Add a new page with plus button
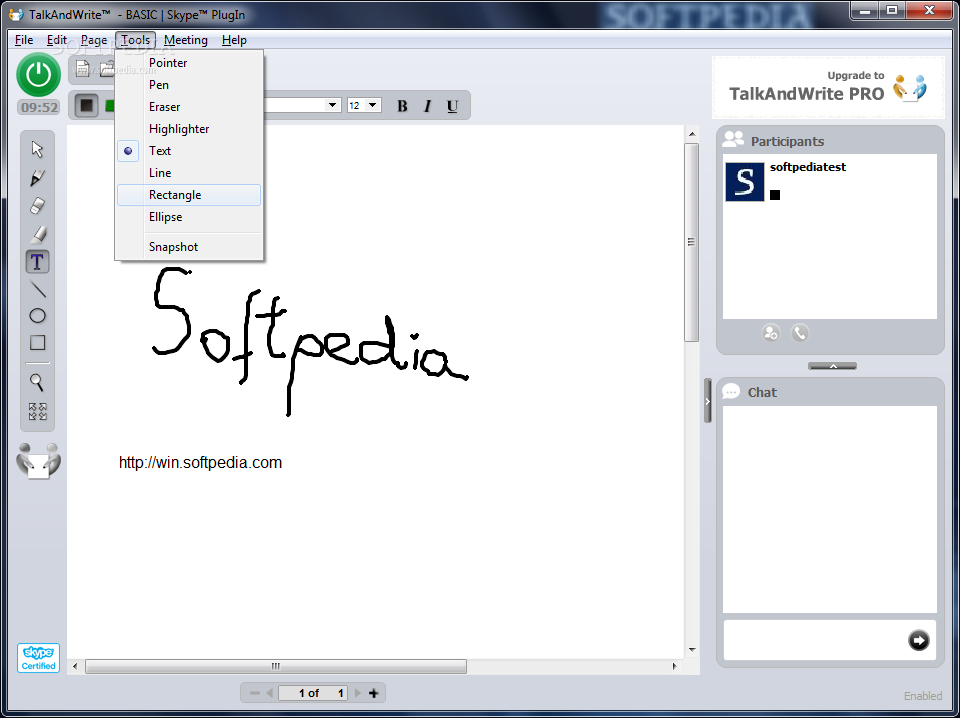The image size is (960, 718). pyautogui.click(x=373, y=693)
